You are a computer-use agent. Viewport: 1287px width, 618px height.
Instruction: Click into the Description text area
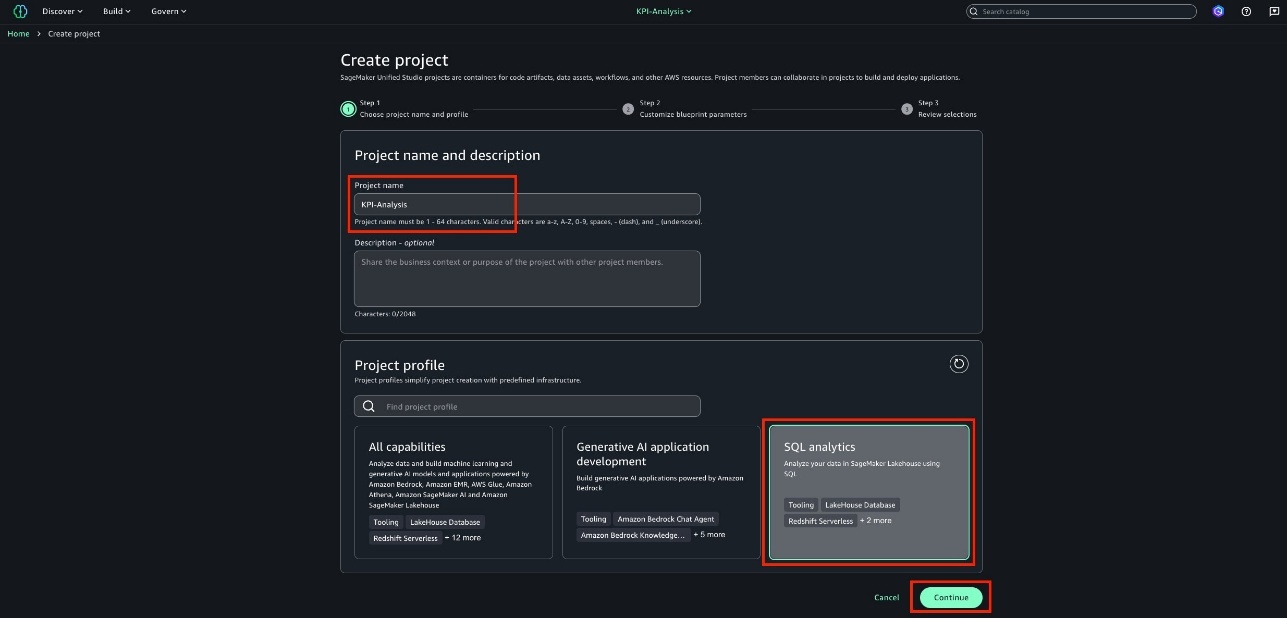point(527,278)
